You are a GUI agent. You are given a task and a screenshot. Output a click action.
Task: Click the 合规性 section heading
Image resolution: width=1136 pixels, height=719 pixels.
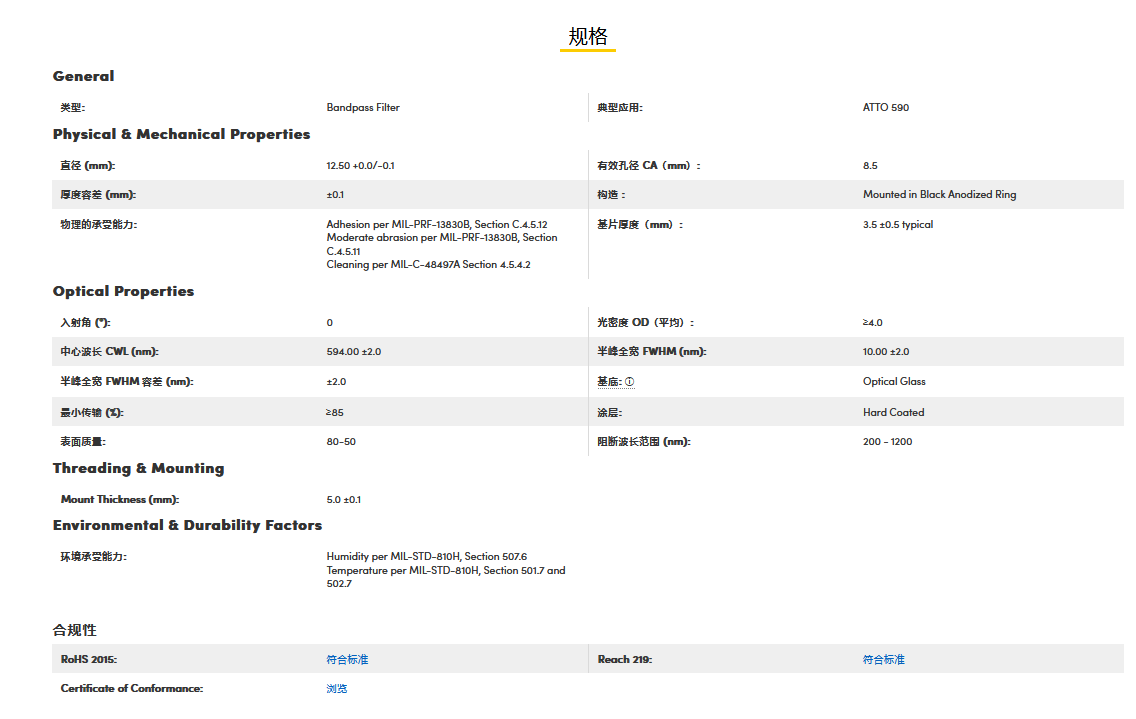coord(75,630)
